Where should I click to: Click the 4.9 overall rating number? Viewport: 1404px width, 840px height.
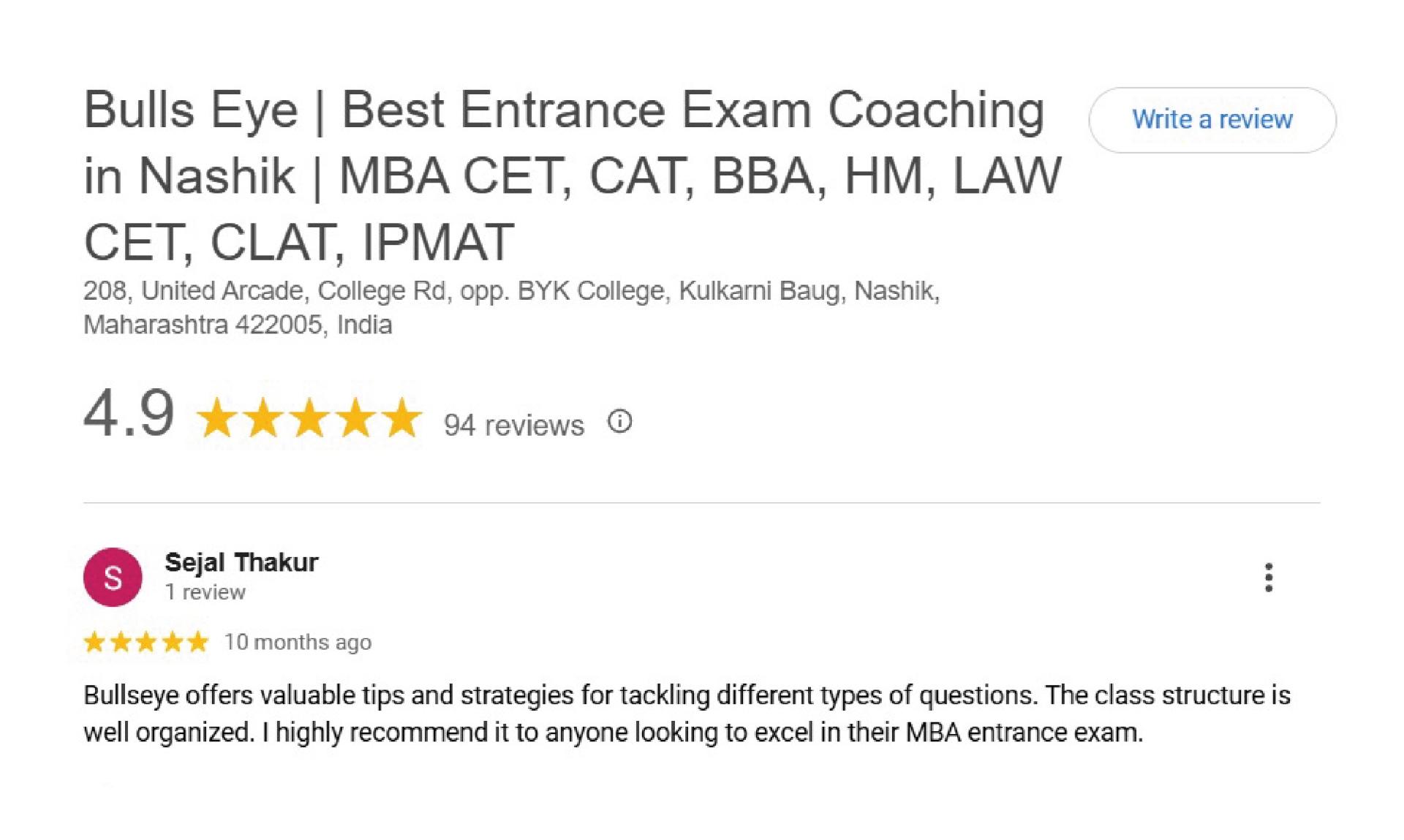pos(129,413)
